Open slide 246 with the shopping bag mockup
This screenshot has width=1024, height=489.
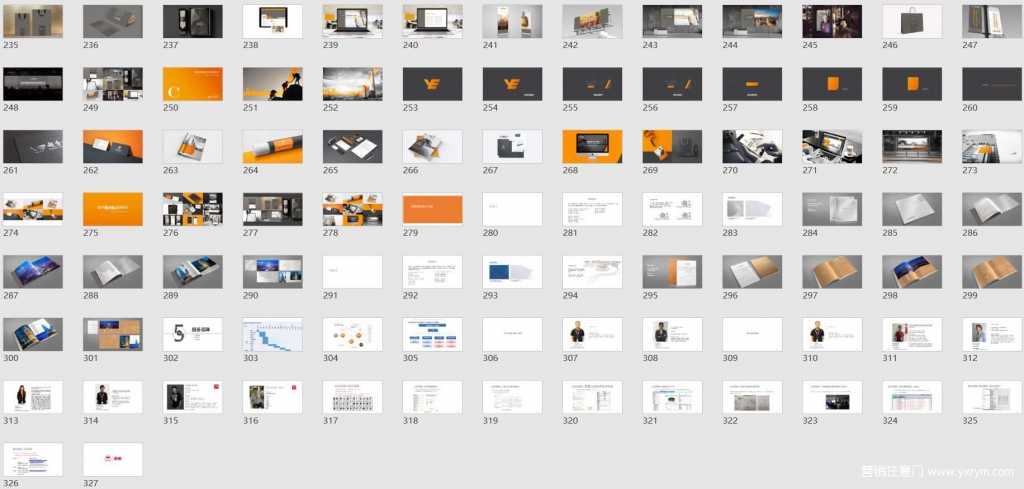pyautogui.click(x=912, y=21)
